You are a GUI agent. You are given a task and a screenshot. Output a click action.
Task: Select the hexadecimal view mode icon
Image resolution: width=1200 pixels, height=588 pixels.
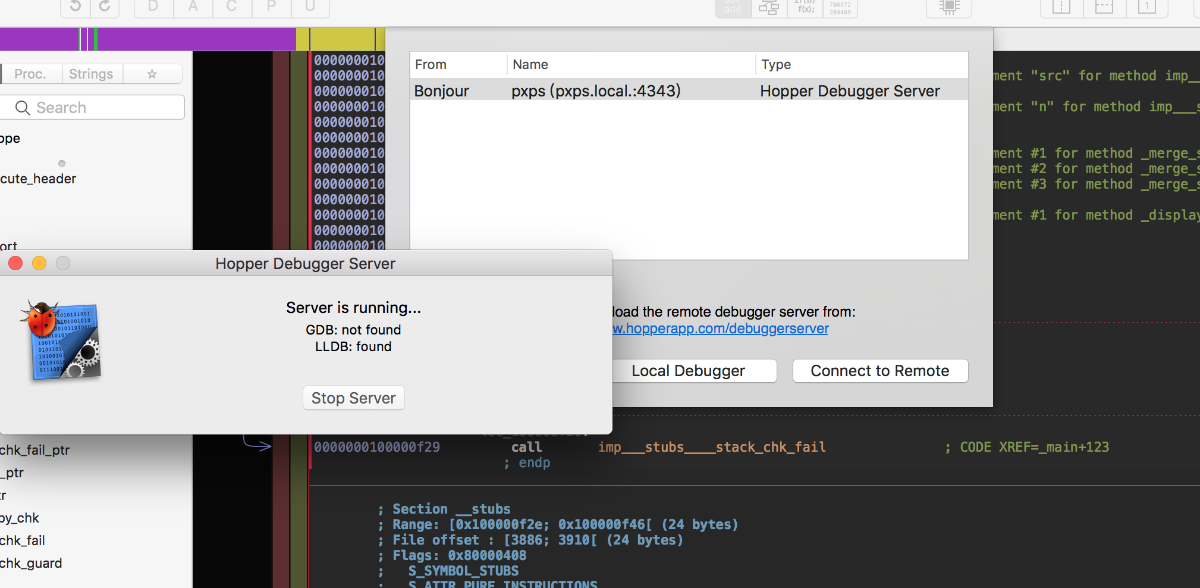[838, 7]
